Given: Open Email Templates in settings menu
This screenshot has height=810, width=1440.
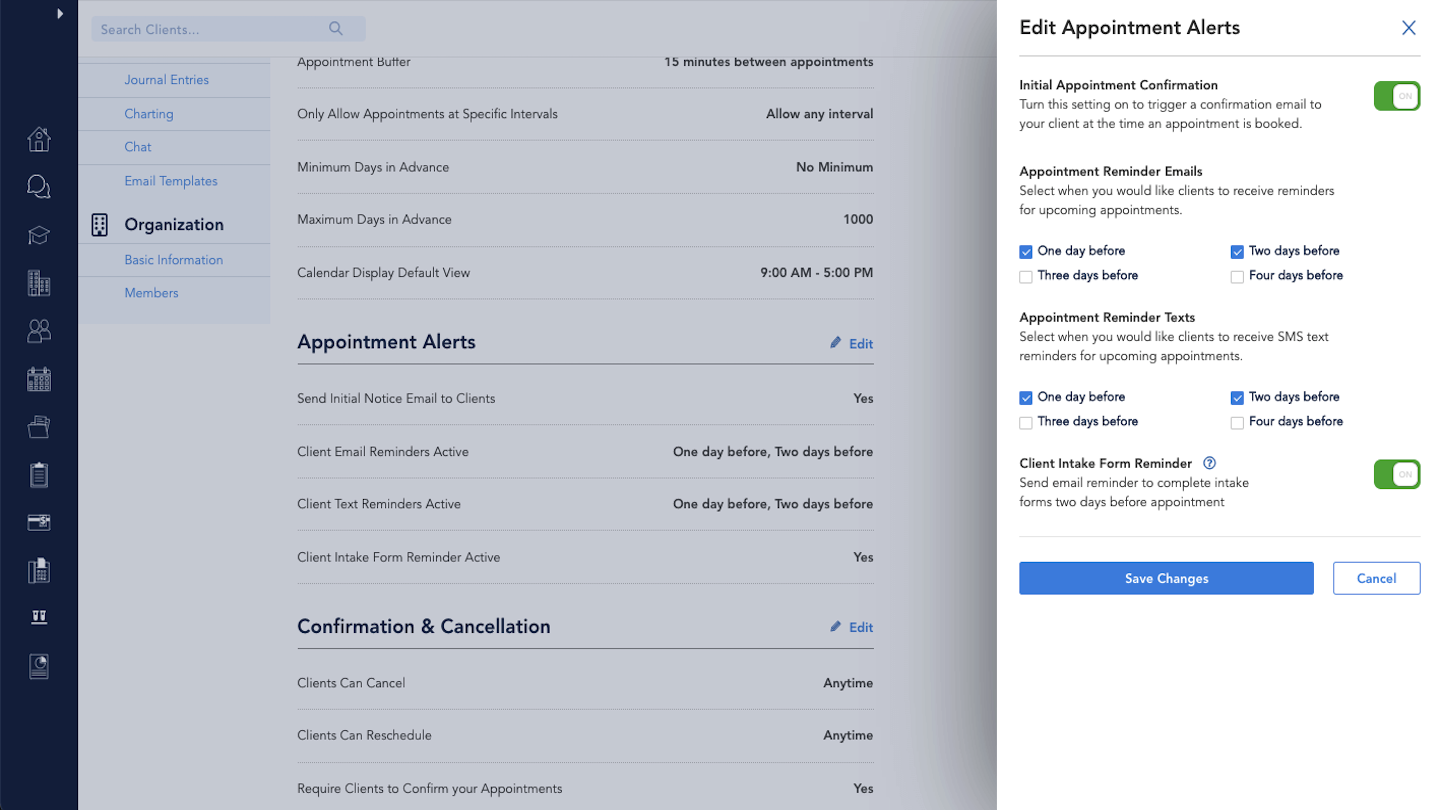Looking at the screenshot, I should click(x=171, y=181).
